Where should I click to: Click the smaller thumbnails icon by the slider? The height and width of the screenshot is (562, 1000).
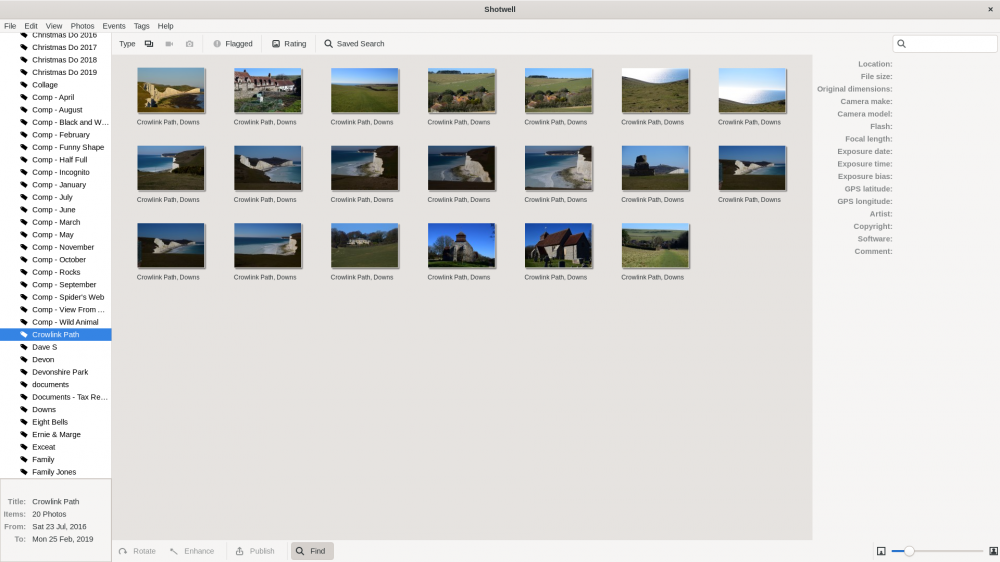point(881,551)
